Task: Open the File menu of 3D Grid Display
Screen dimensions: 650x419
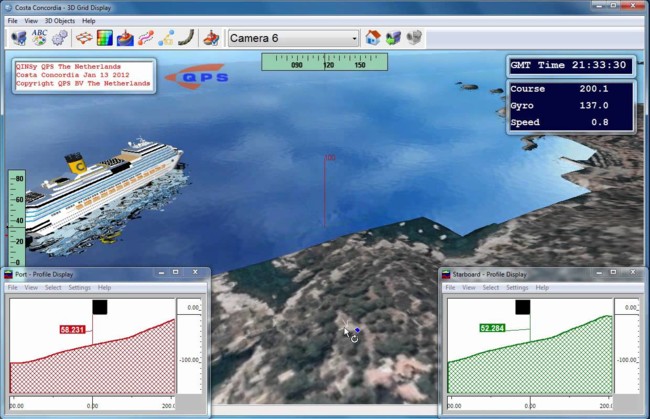Action: pyautogui.click(x=12, y=21)
